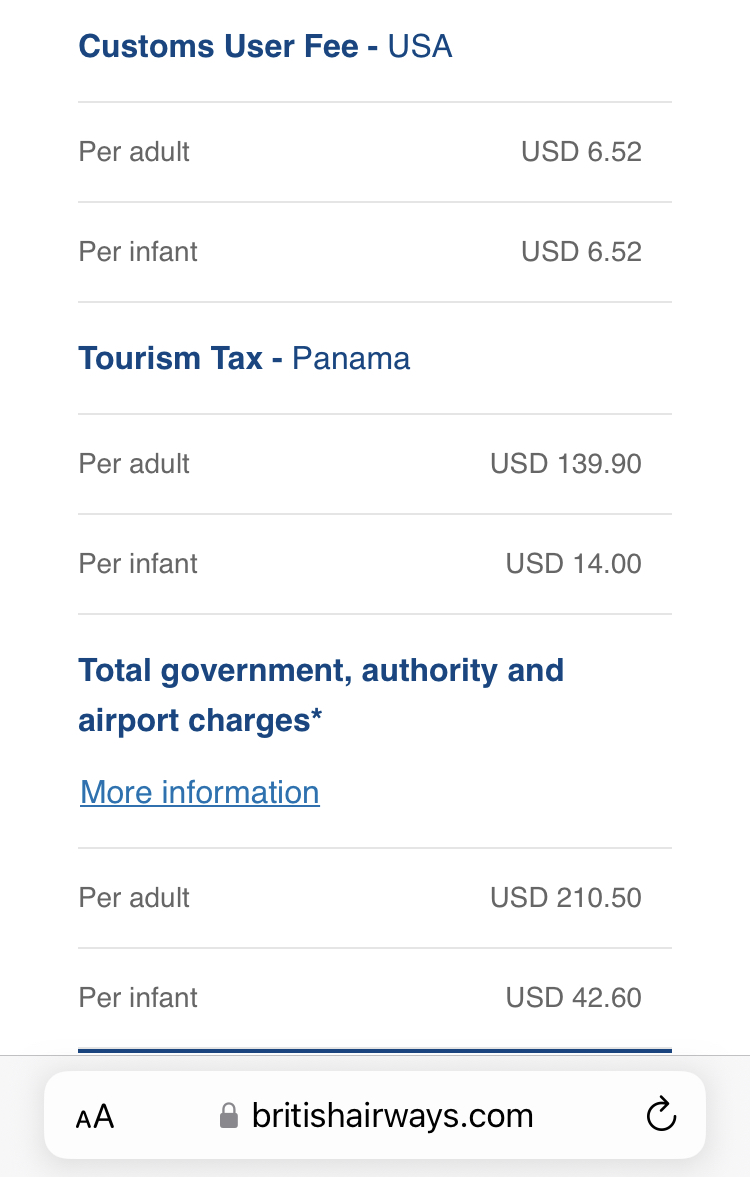Tap the USD 42.60 total per infant

point(573,998)
